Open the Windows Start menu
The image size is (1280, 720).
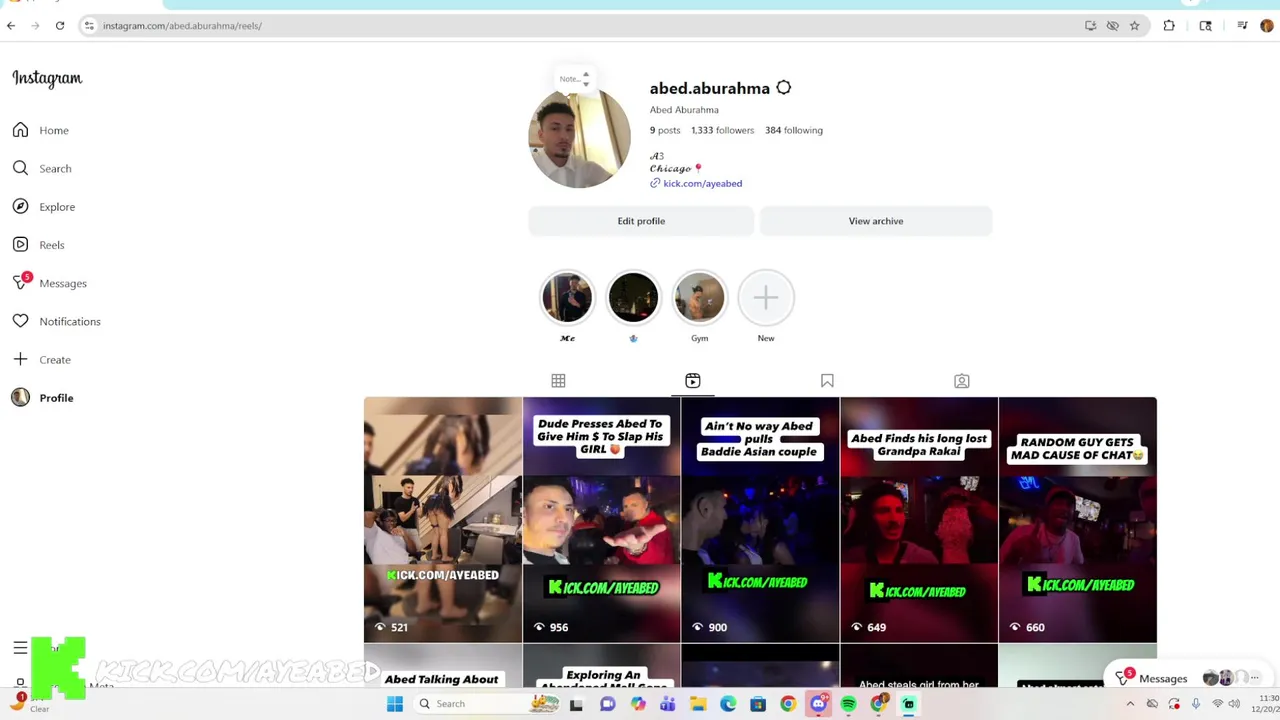point(395,704)
